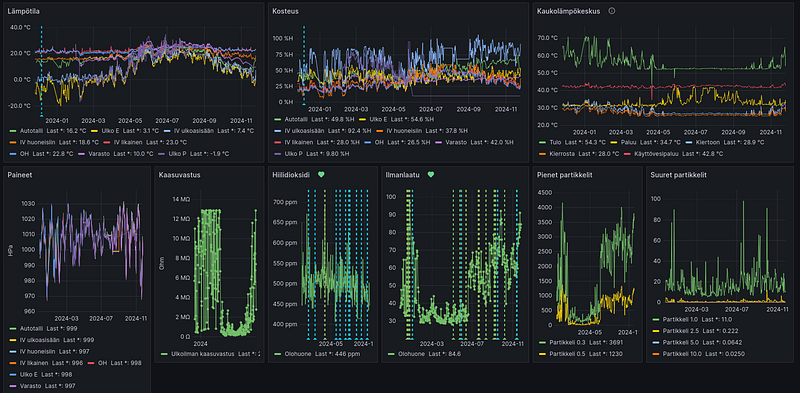
Task: Click IV likainen in the Paineet legend
Action: pyautogui.click(x=35, y=363)
